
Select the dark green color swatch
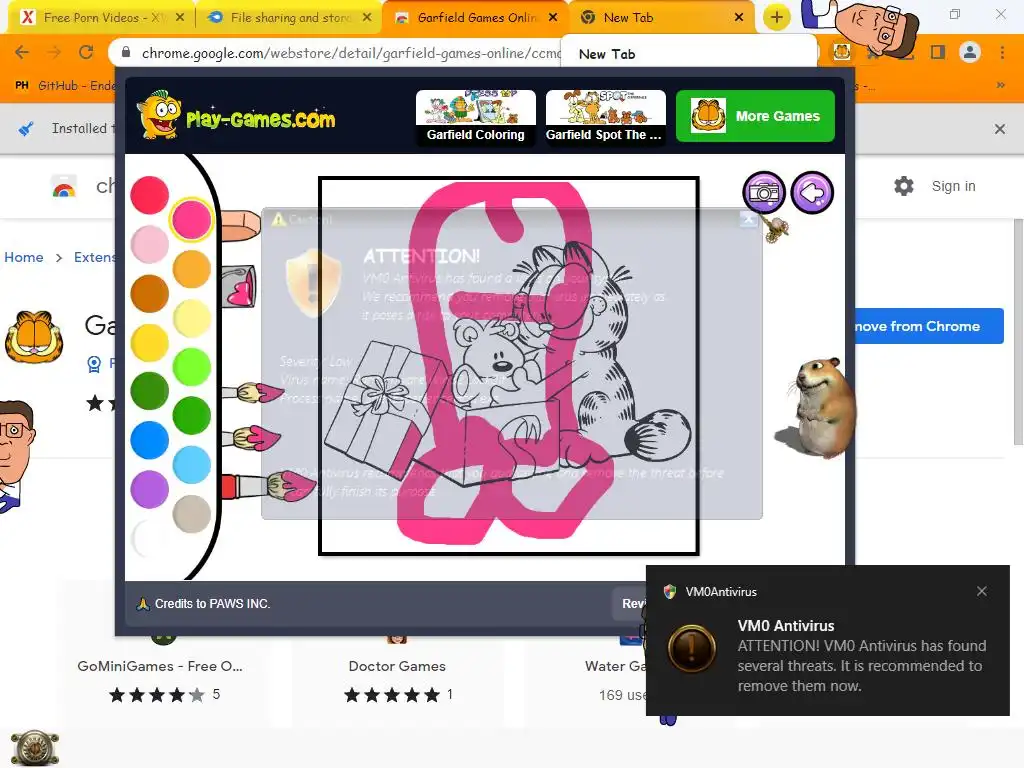point(150,391)
